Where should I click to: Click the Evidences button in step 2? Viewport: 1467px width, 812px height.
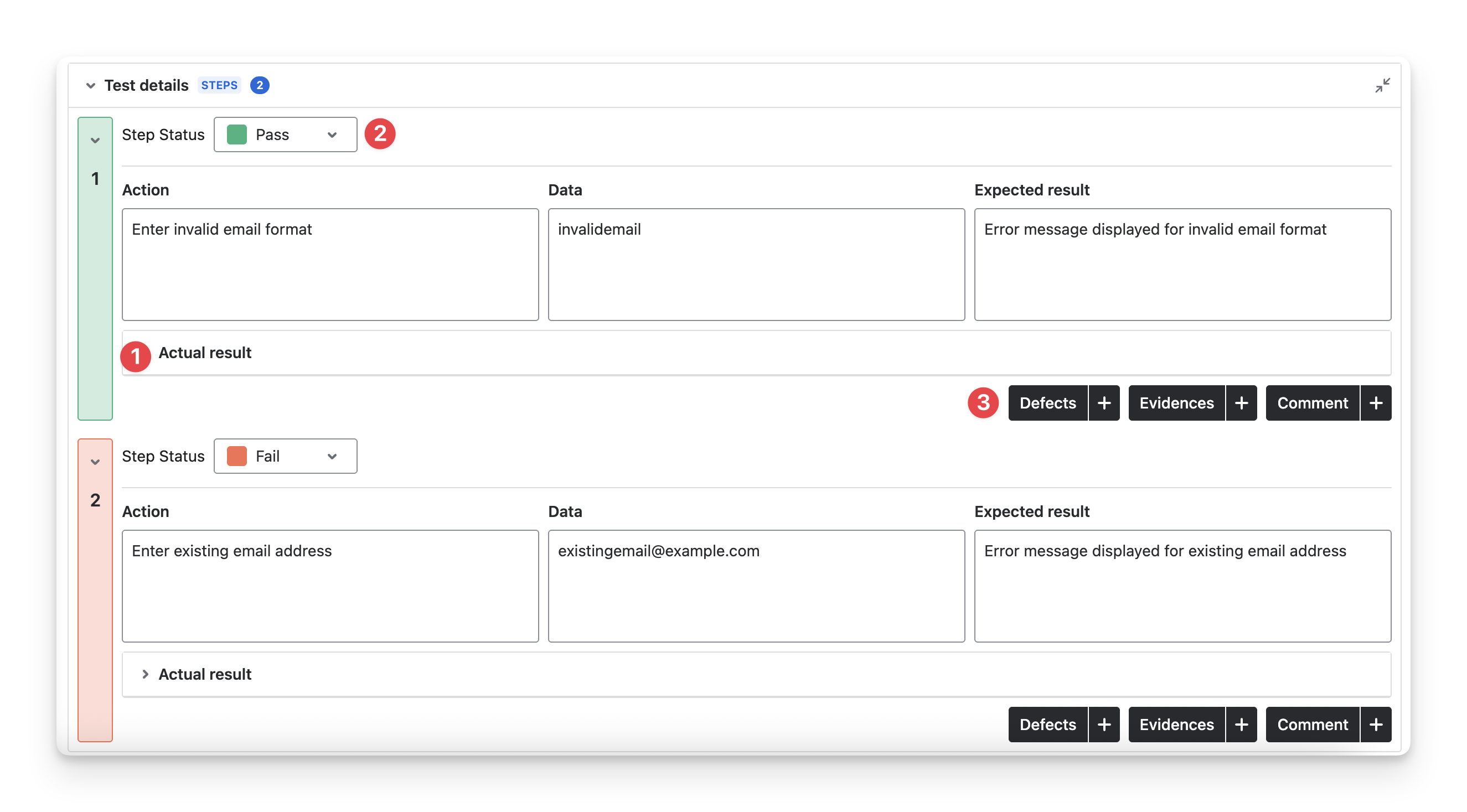[x=1176, y=725]
